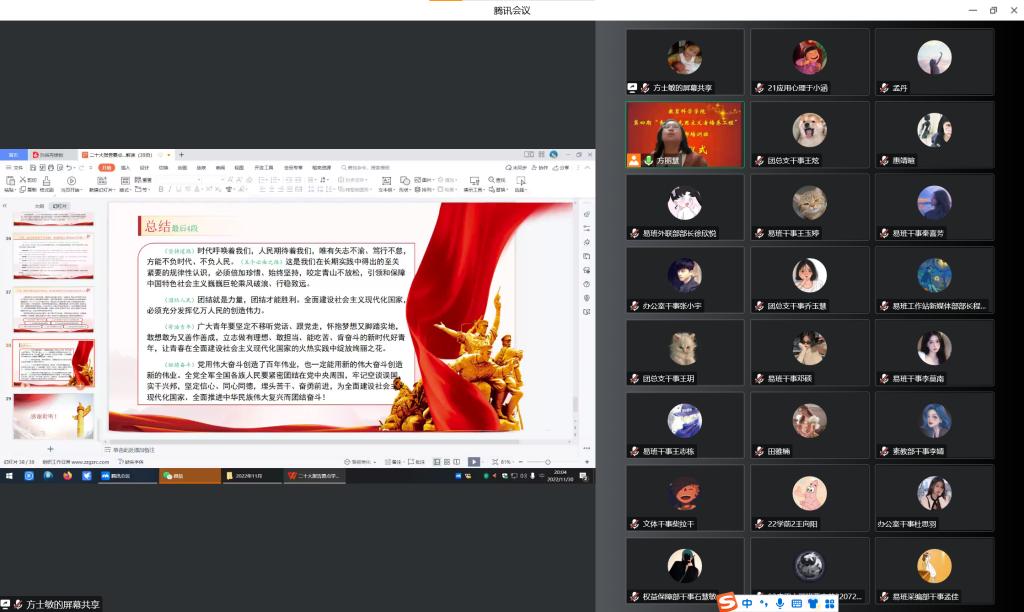This screenshot has width=1024, height=612.
Task: Click the new tab plus button
Action: click(181, 155)
